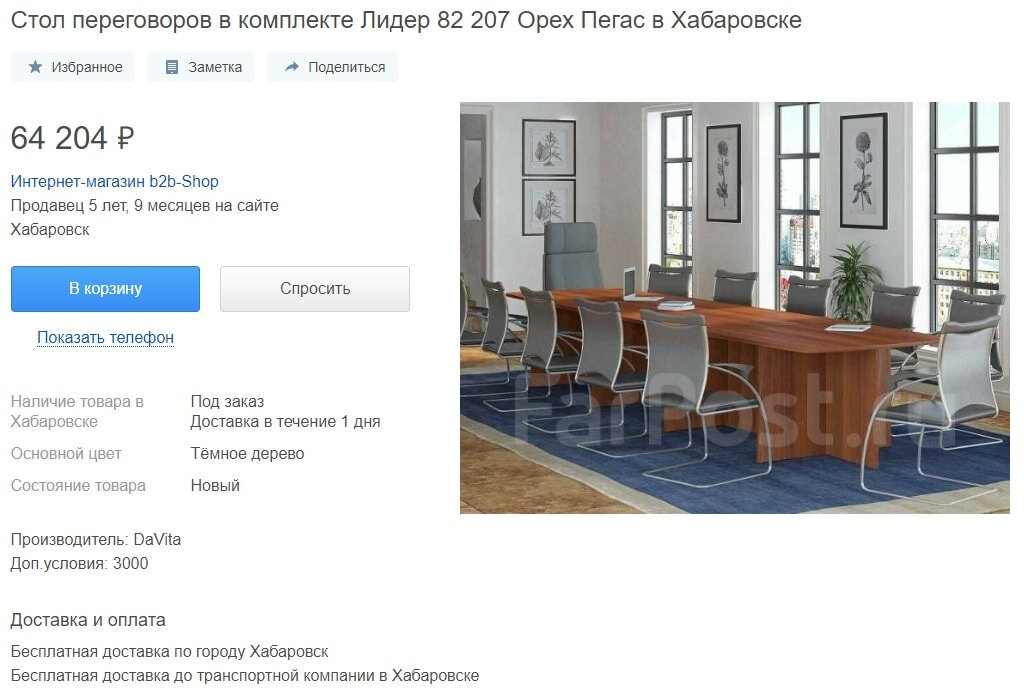Reveal the number via Показать телефон

point(105,338)
